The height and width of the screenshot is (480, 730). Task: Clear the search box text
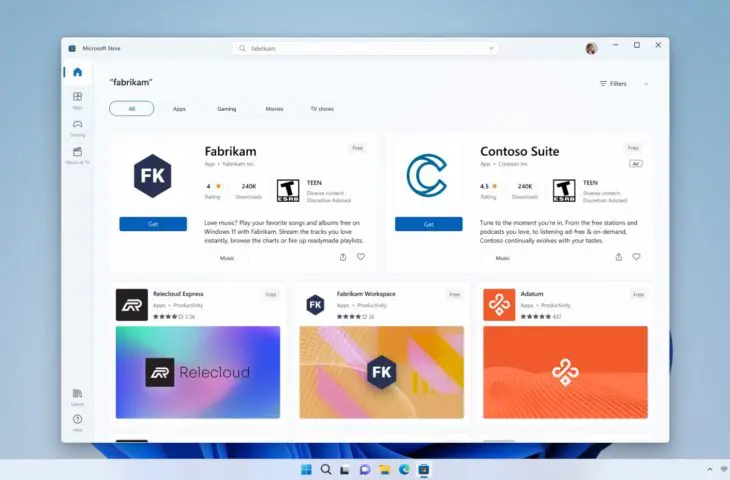click(491, 48)
